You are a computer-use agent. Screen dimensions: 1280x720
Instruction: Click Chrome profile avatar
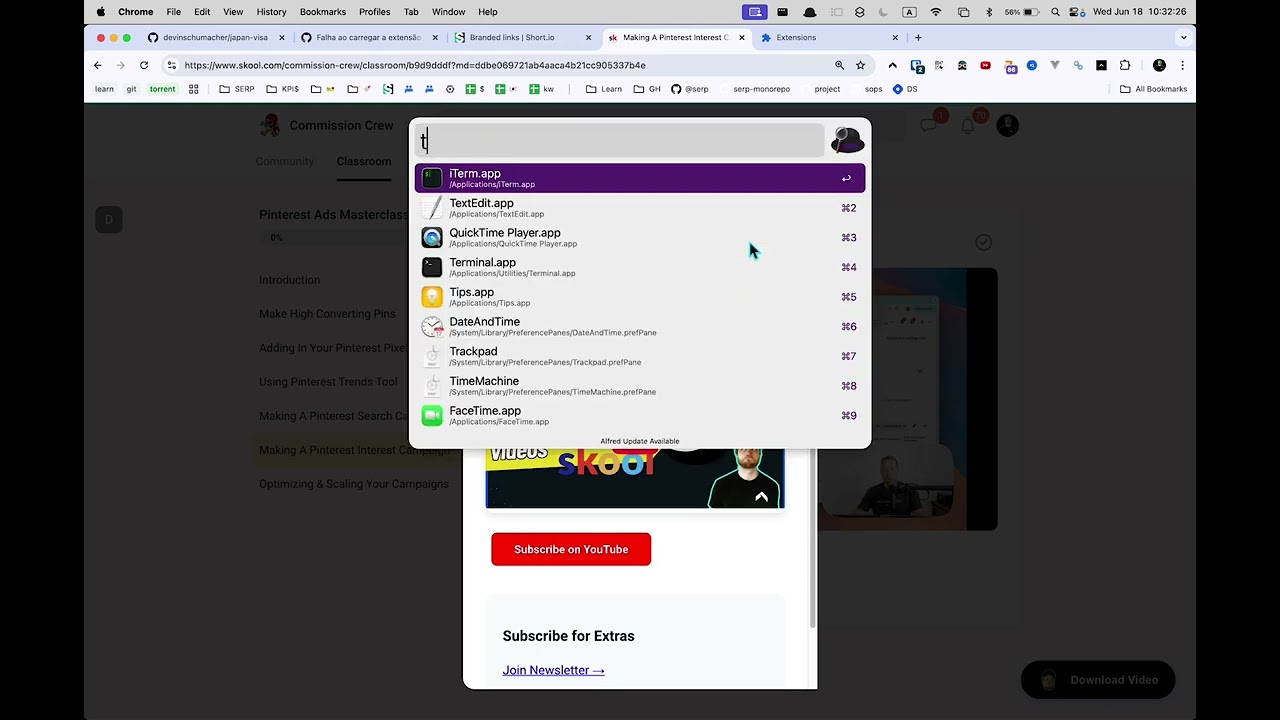pyautogui.click(x=1159, y=65)
